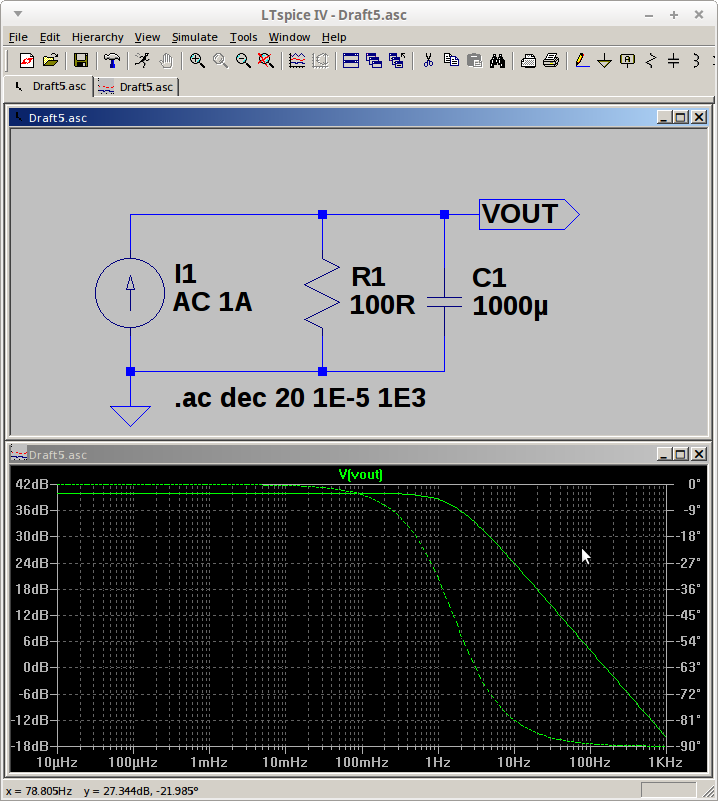The height and width of the screenshot is (801, 718).
Task: Click the Tile Windows Horizontally icon
Action: [351, 61]
